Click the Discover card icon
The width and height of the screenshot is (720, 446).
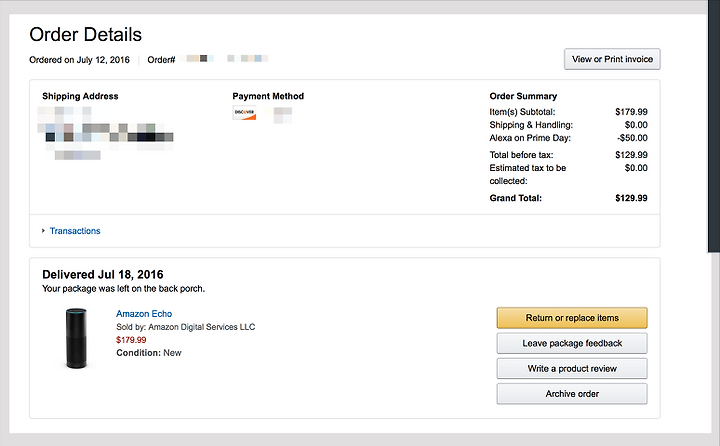coord(244,113)
